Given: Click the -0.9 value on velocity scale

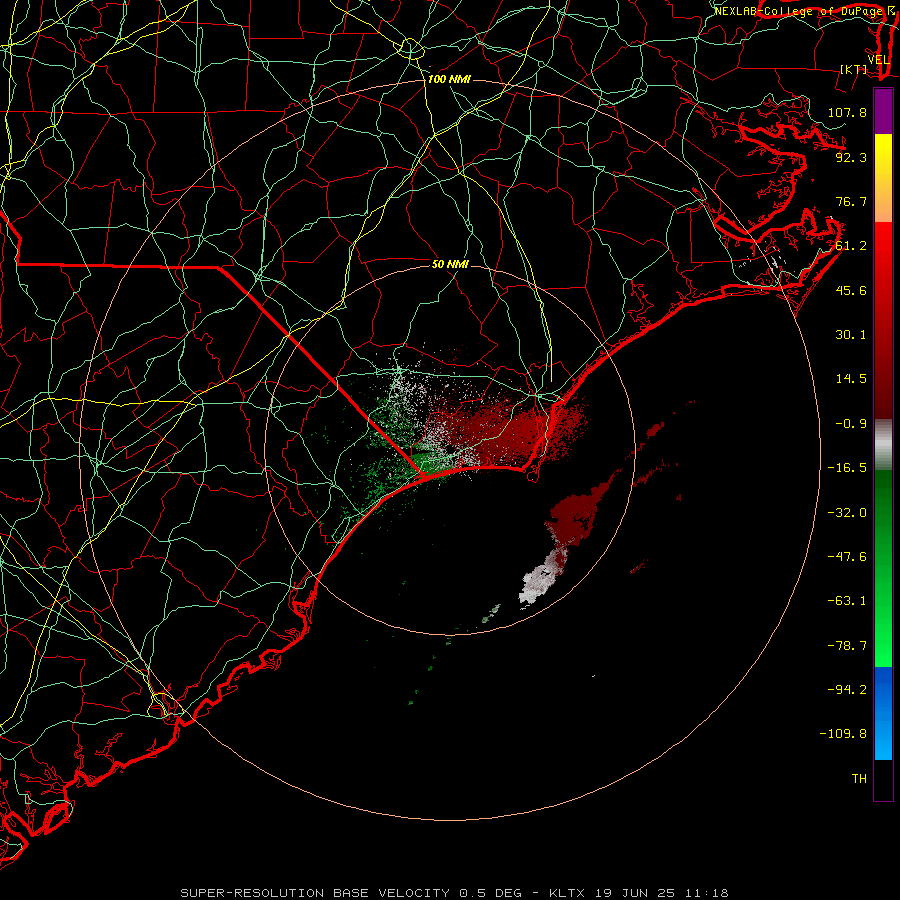Looking at the screenshot, I should tap(851, 424).
